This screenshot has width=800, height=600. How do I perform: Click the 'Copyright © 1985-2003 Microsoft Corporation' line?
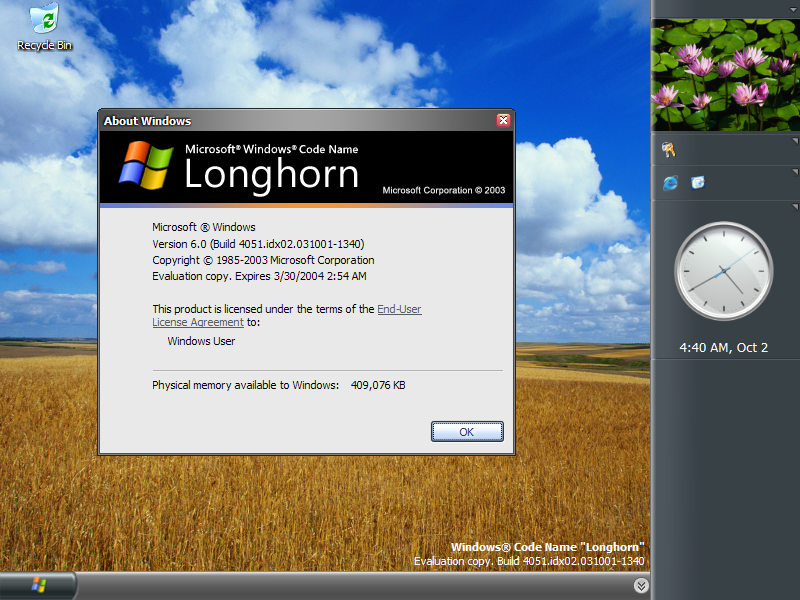point(263,260)
